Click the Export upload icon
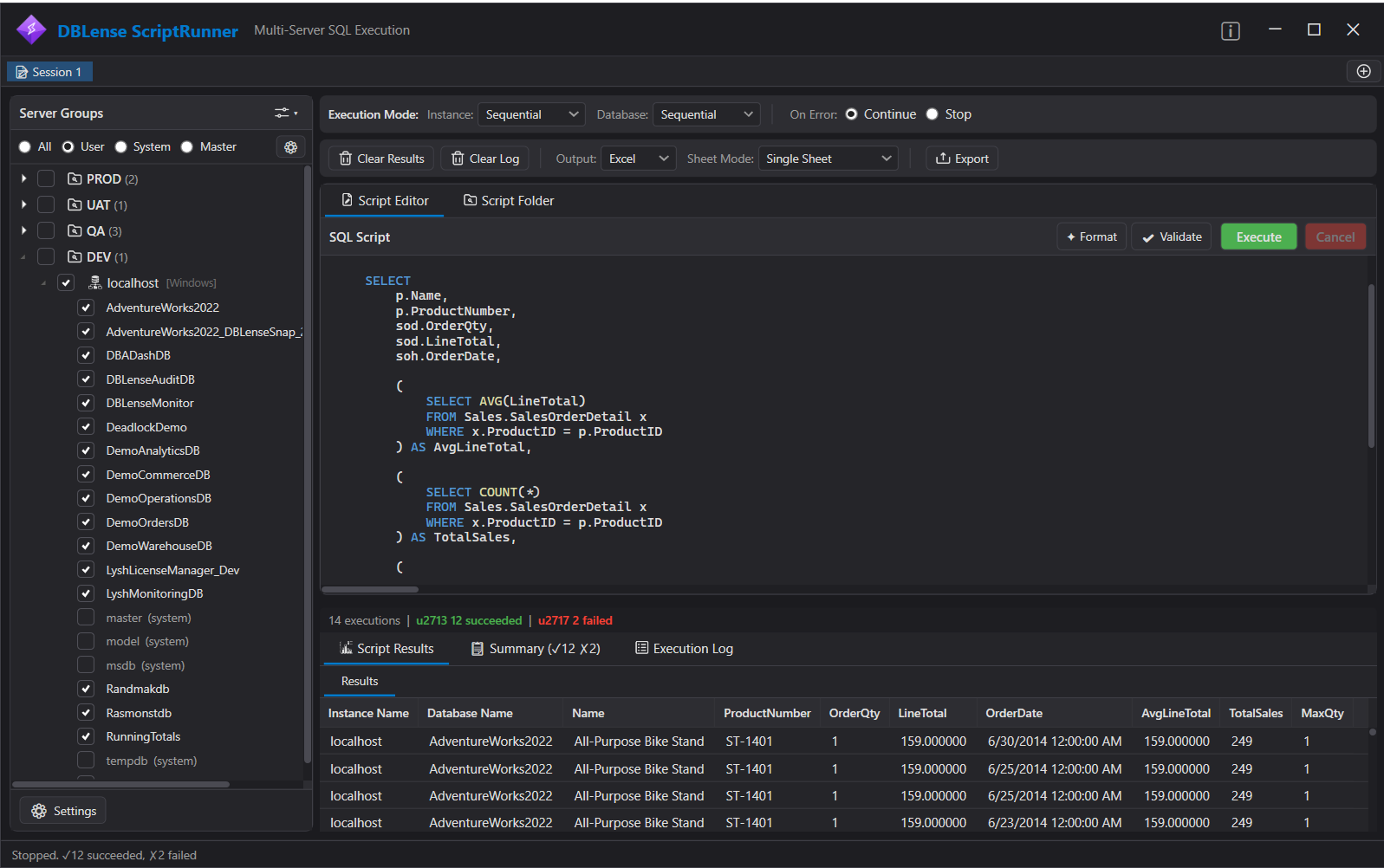The image size is (1384, 868). point(943,159)
